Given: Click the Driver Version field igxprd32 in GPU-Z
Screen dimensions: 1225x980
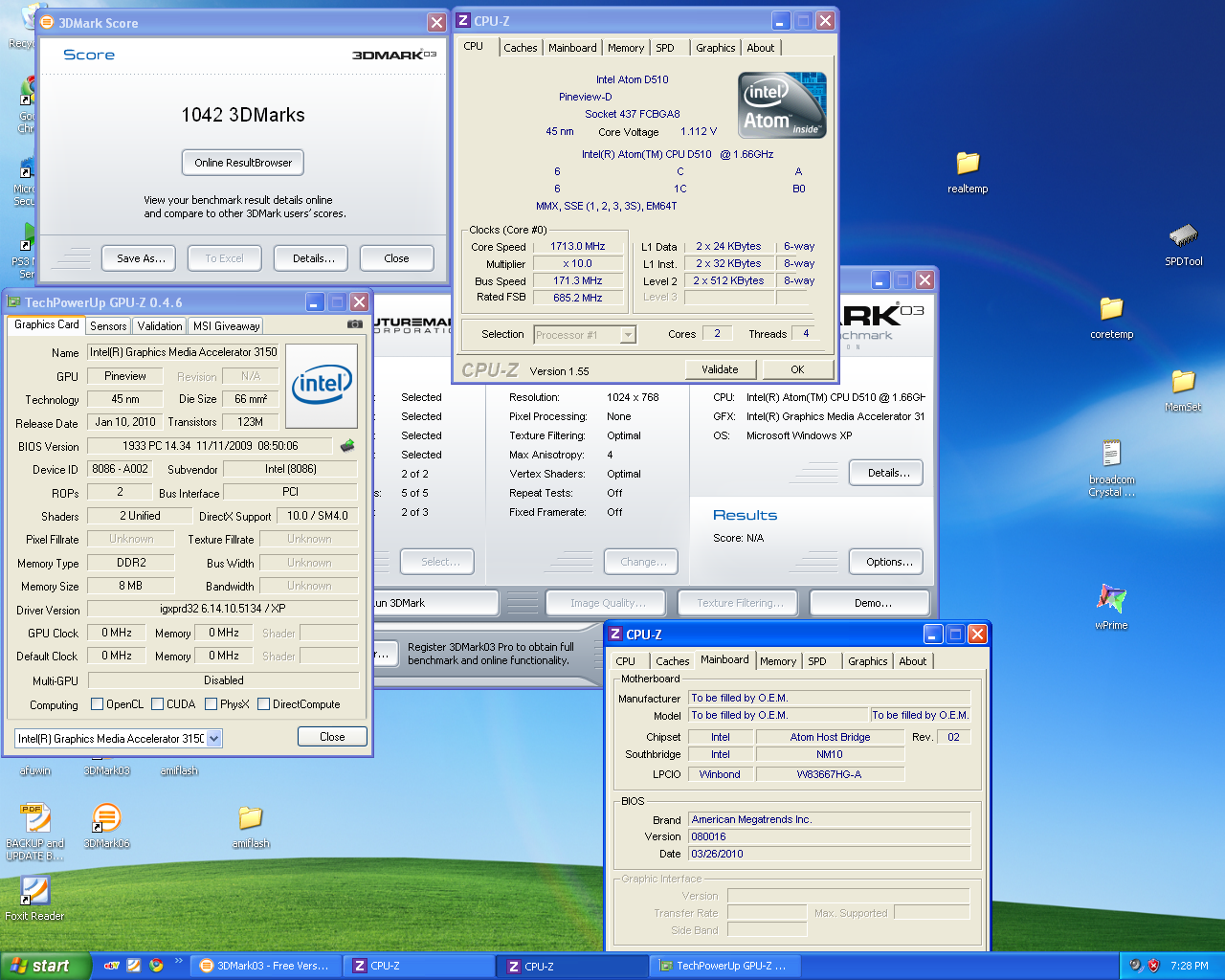Looking at the screenshot, I should (x=222, y=609).
